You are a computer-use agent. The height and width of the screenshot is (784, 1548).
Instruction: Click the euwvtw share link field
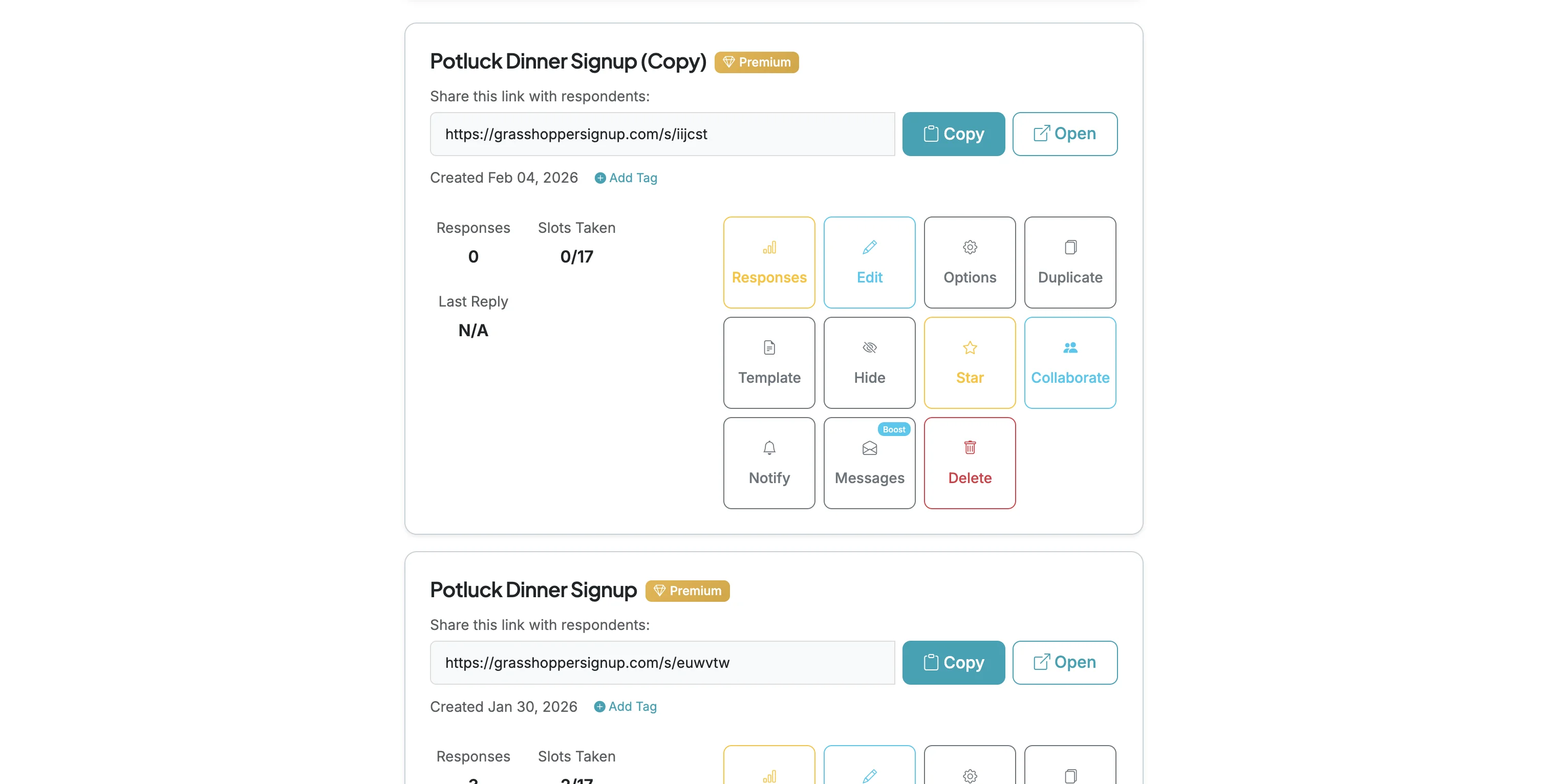pos(662,663)
